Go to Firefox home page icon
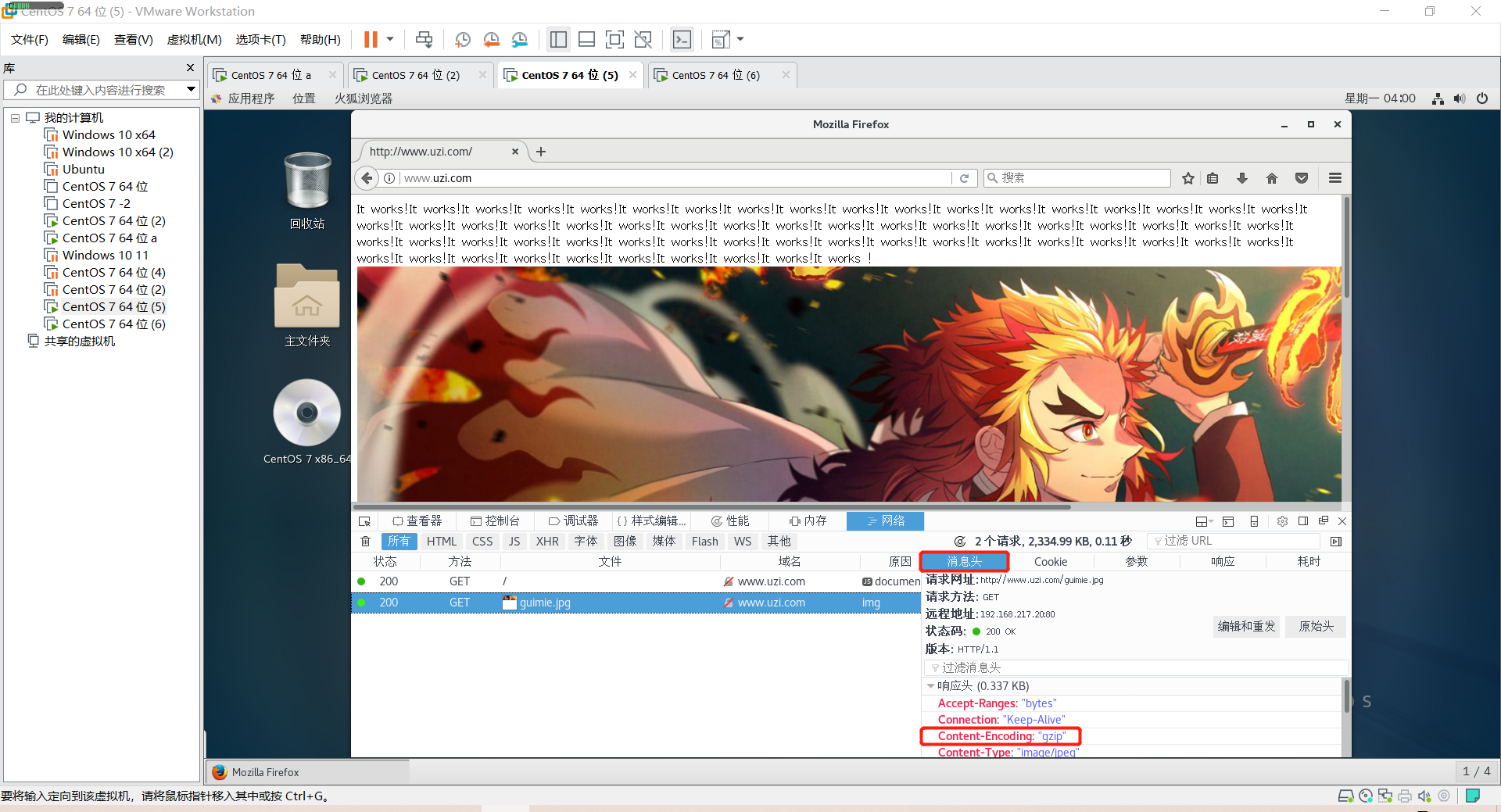This screenshot has width=1501, height=812. tap(1272, 178)
